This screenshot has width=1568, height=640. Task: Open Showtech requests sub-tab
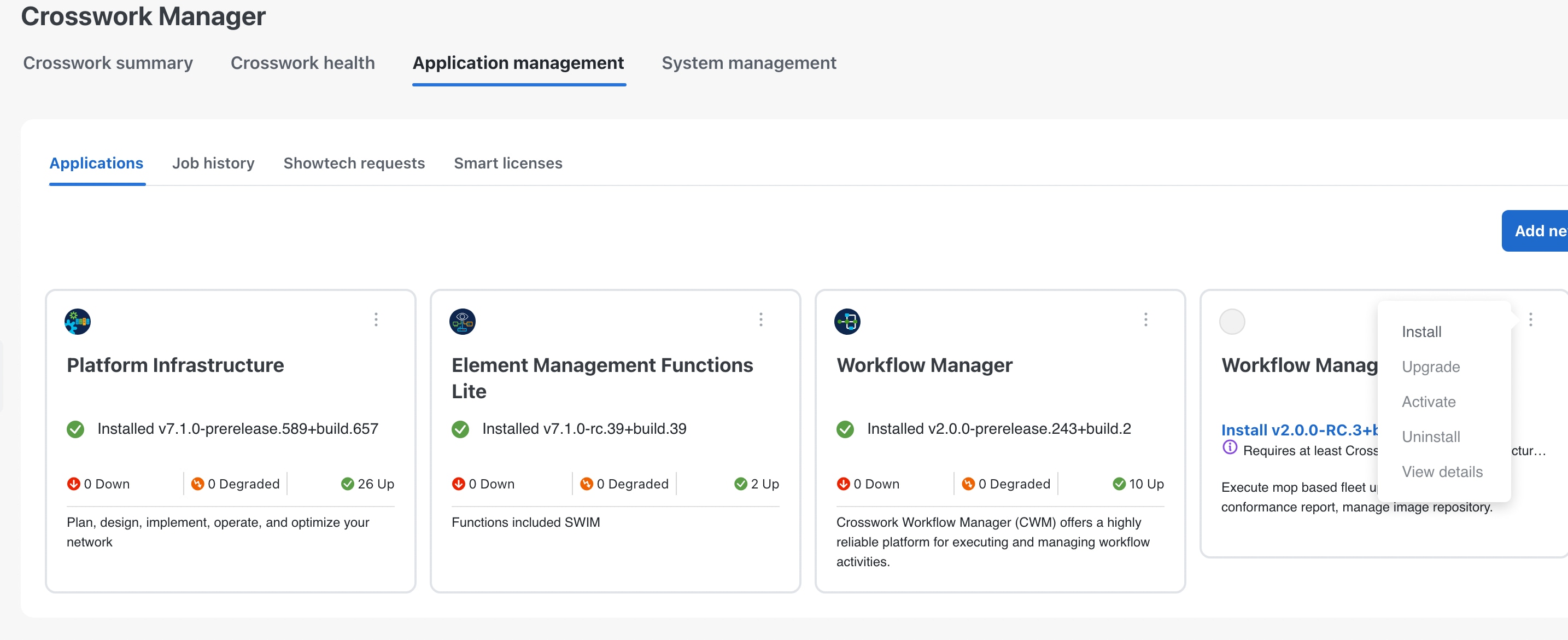point(354,163)
